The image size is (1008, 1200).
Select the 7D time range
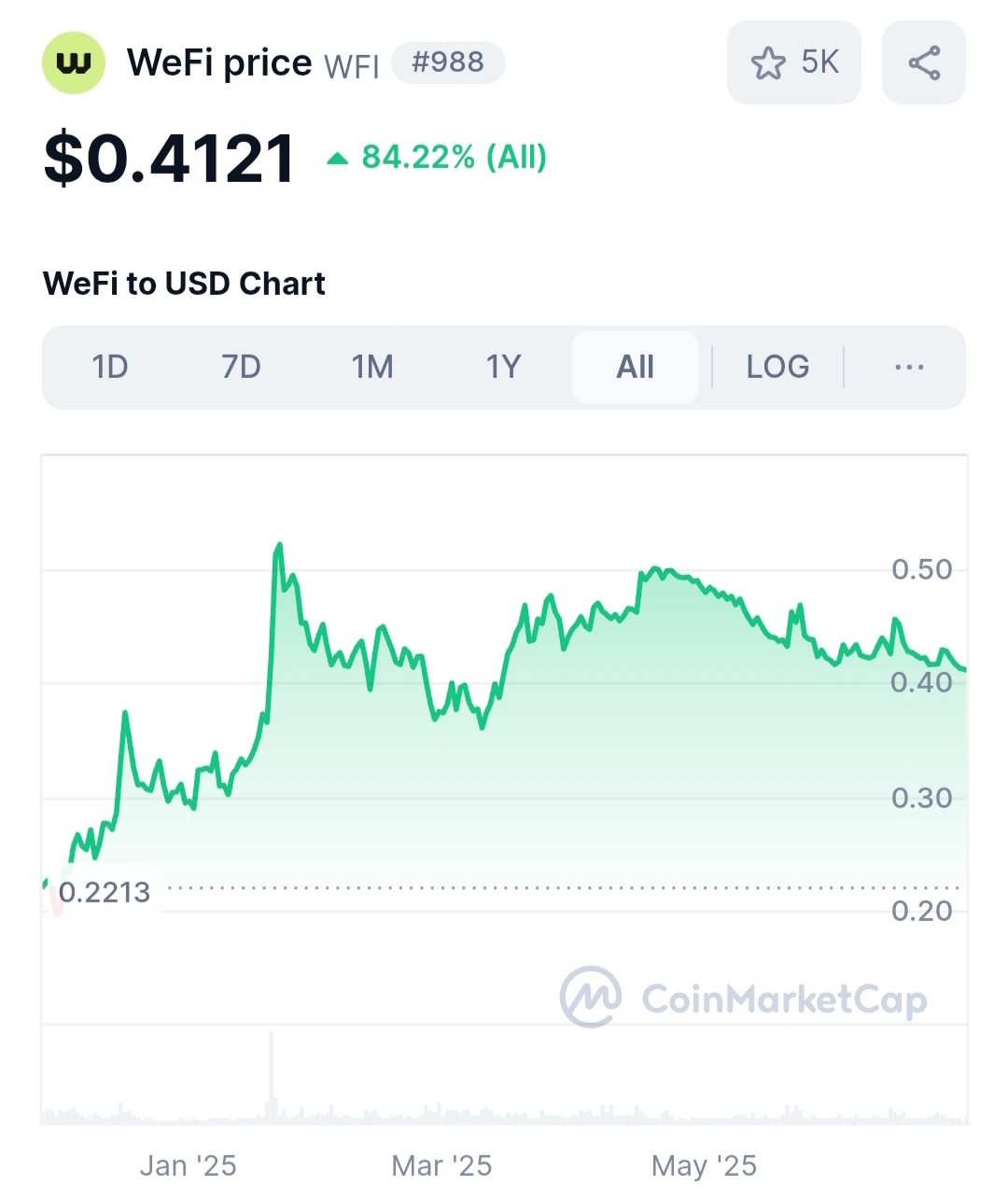(241, 367)
